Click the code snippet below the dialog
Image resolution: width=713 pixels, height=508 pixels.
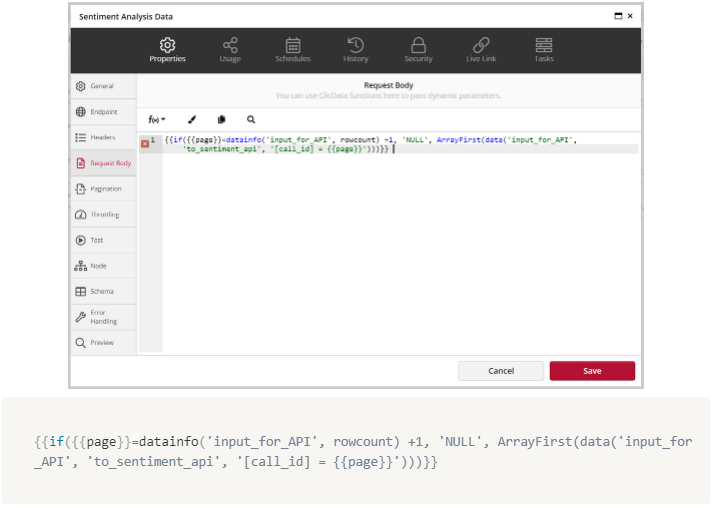point(363,452)
